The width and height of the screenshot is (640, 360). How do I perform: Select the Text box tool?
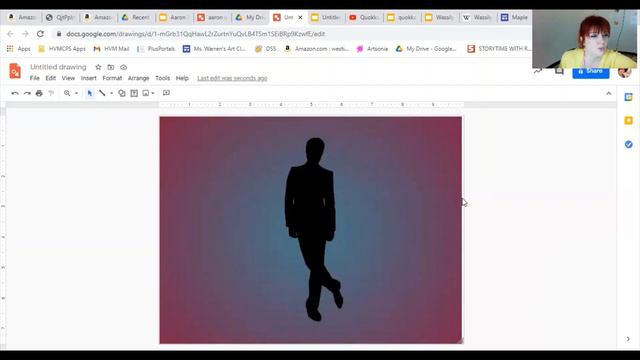(134, 93)
